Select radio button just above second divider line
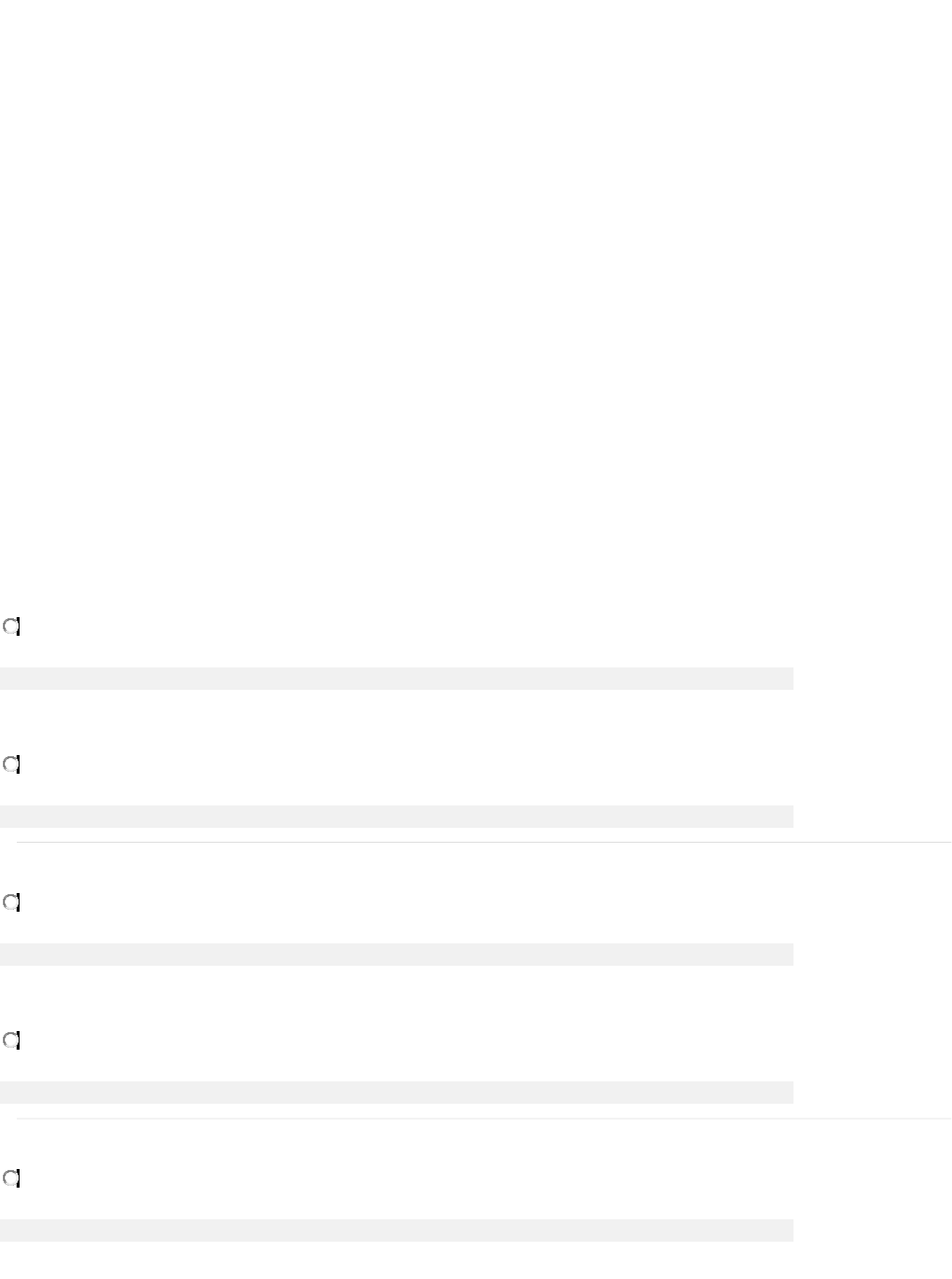Screen dimensions: 952x1279 pyautogui.click(x=11, y=1041)
